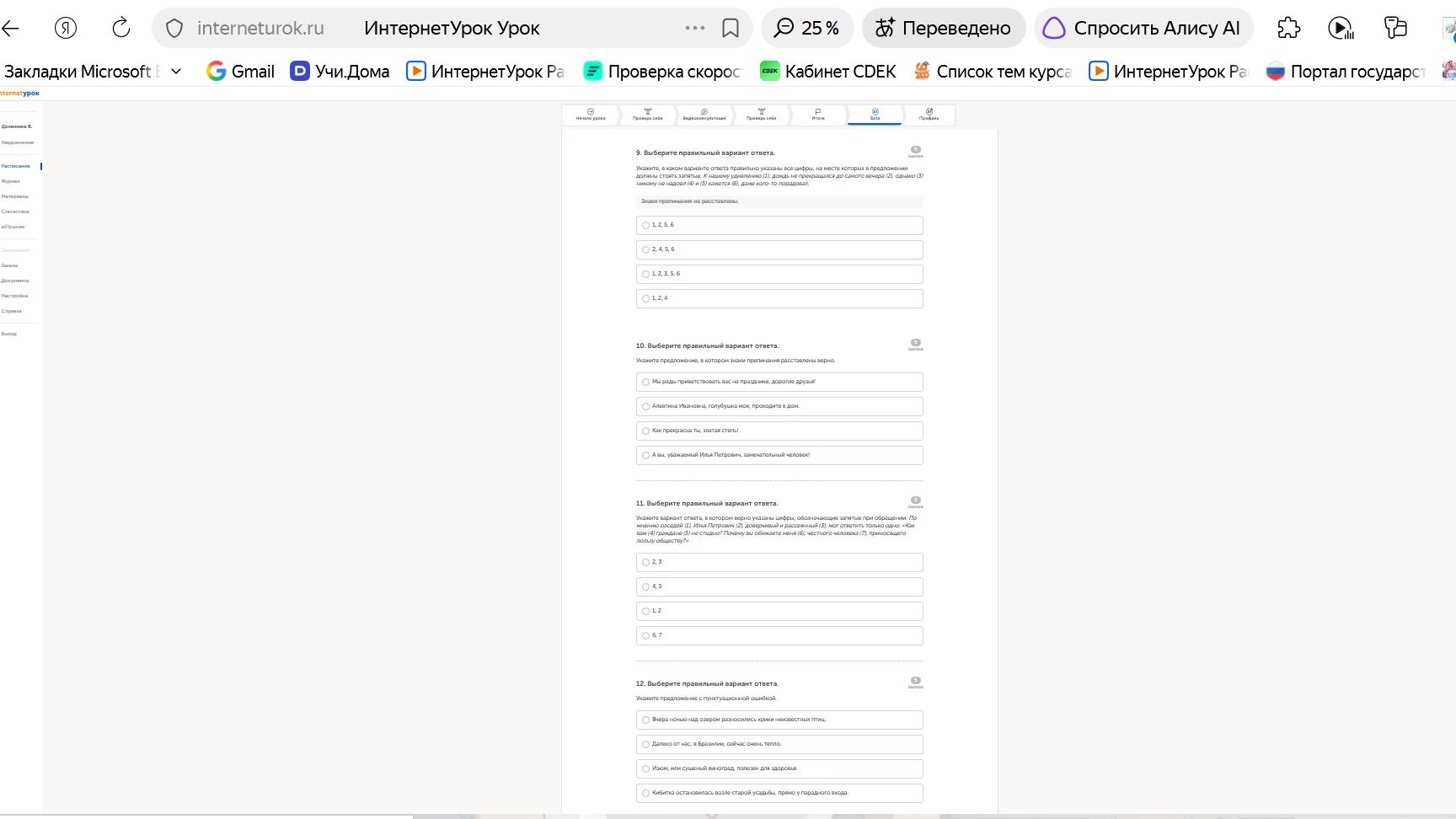Viewport: 1456px width, 819px height.
Task: Select 'Алевтина Ивановна, голубушка моя' answer option
Action: point(779,406)
